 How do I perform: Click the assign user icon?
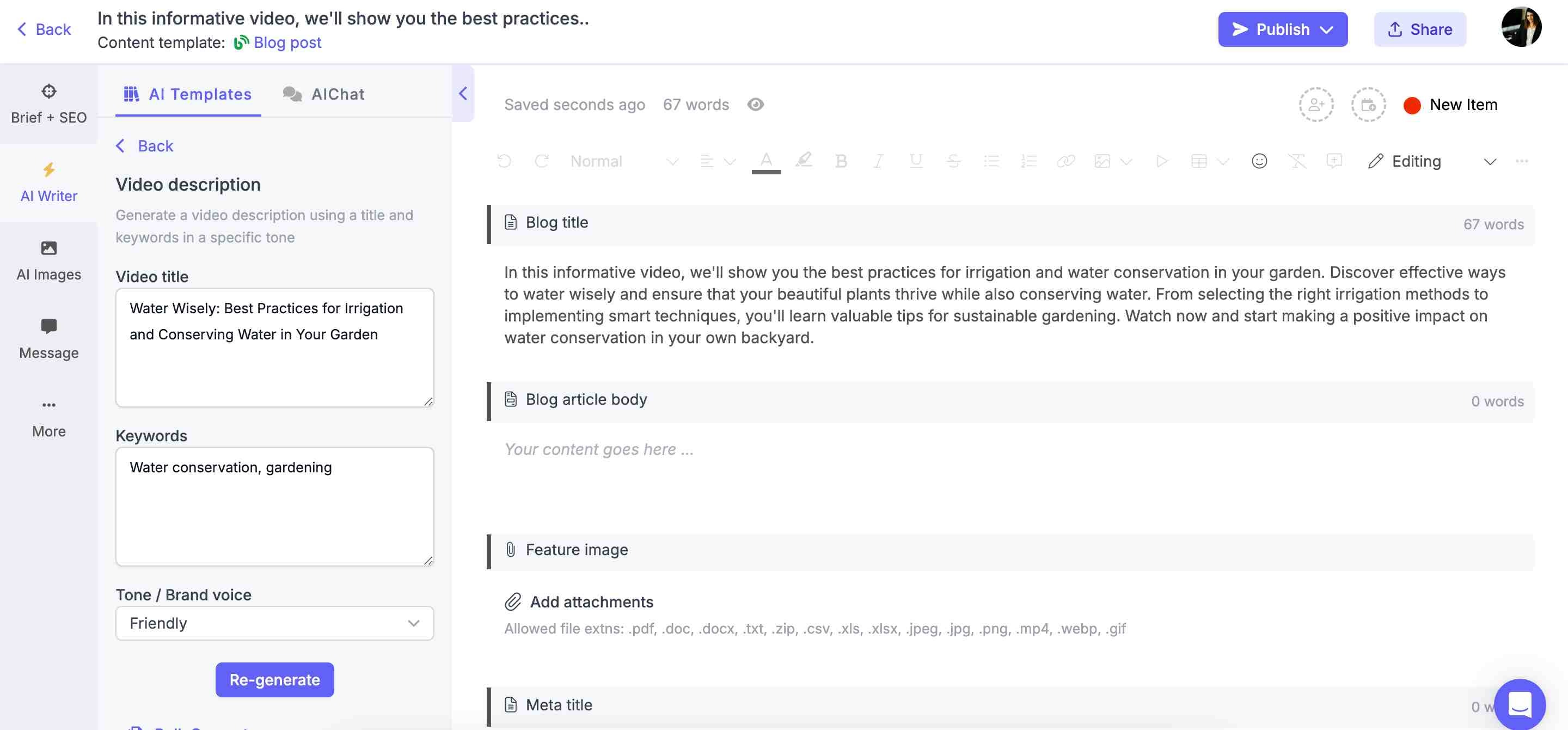pos(1316,105)
